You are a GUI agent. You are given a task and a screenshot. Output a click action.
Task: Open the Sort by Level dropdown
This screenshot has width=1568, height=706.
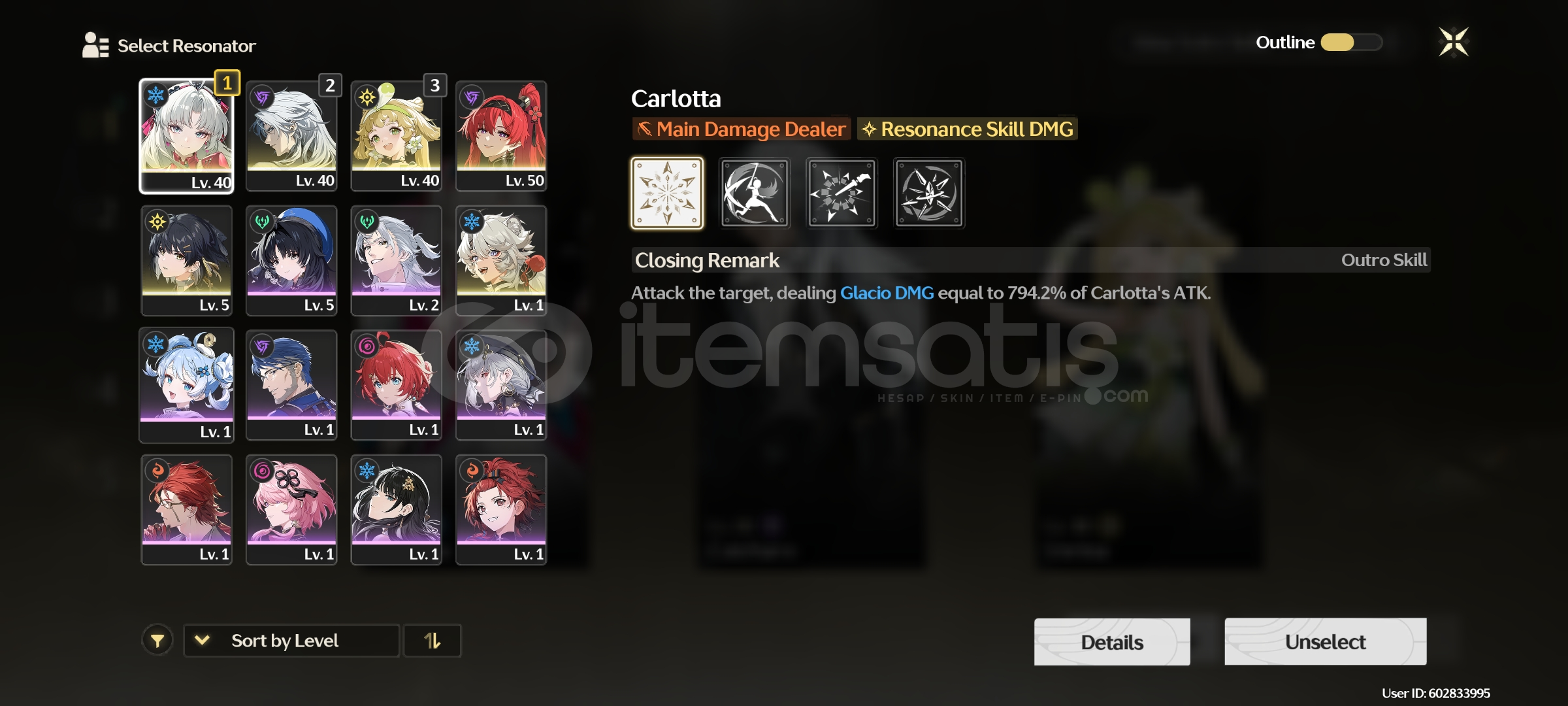[291, 641]
